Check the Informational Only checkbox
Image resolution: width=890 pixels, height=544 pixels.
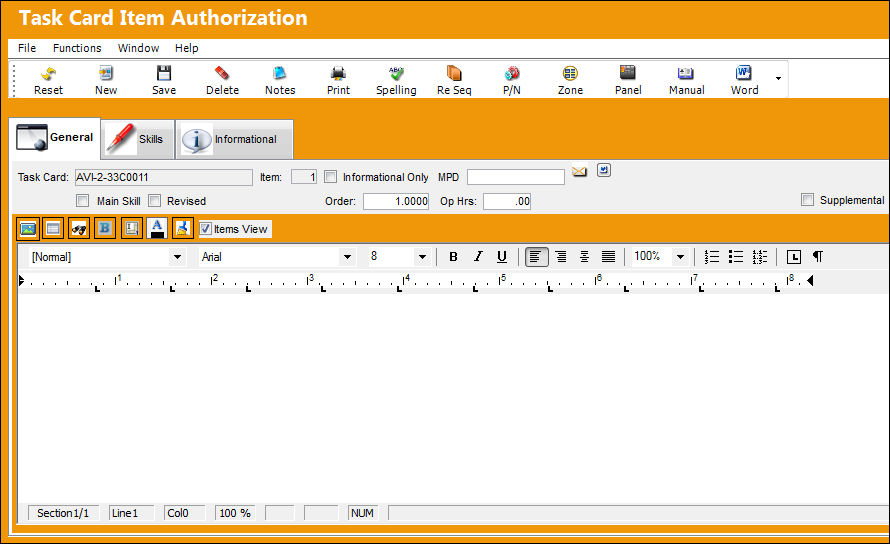tap(330, 177)
